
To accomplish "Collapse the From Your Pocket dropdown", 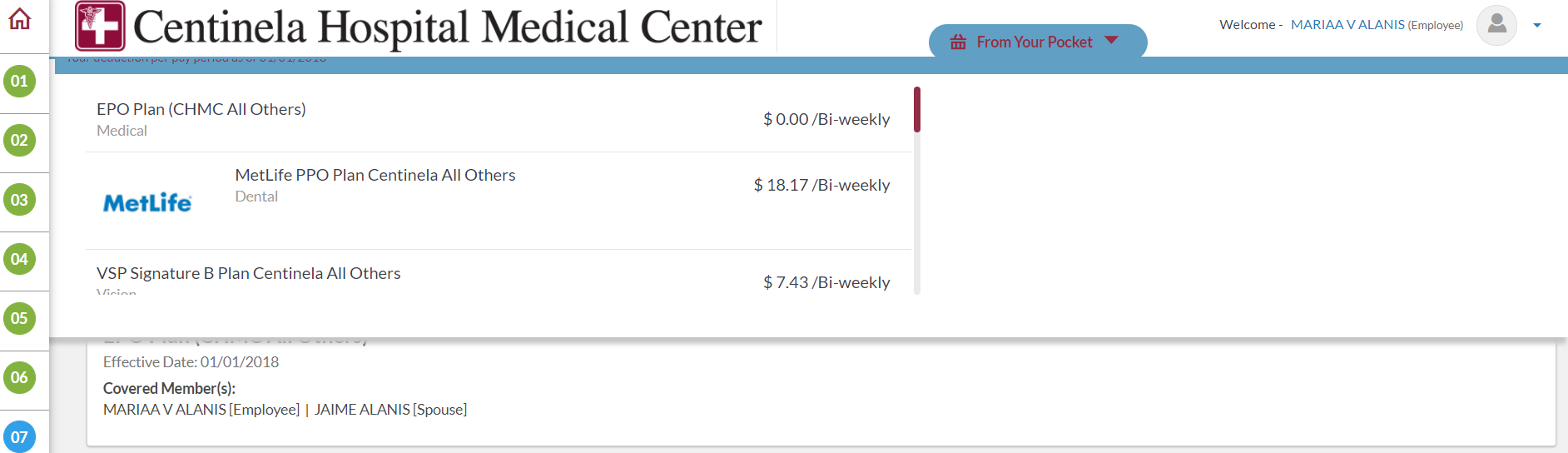I will click(1111, 41).
